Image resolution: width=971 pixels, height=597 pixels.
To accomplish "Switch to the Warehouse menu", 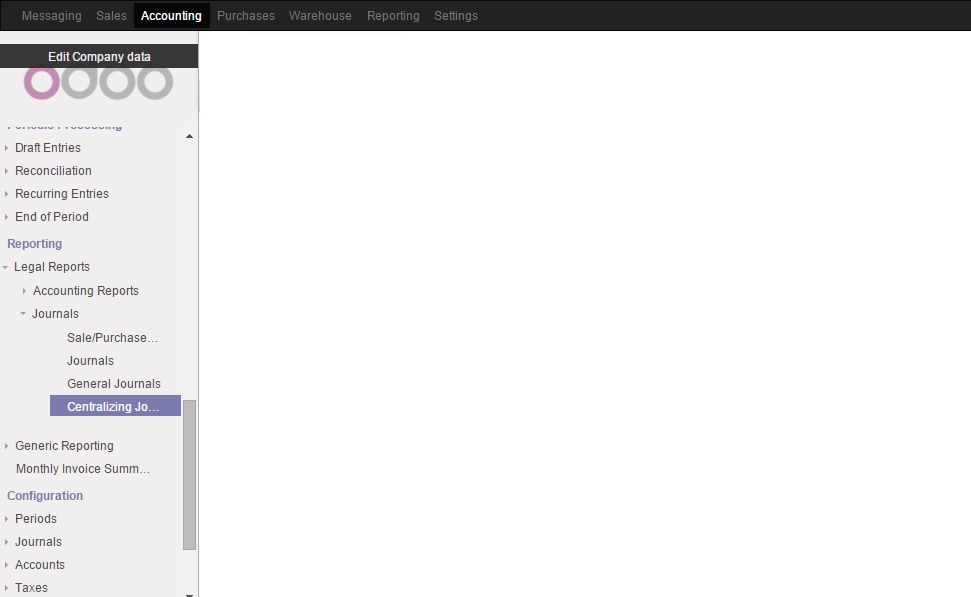I will 320,15.
